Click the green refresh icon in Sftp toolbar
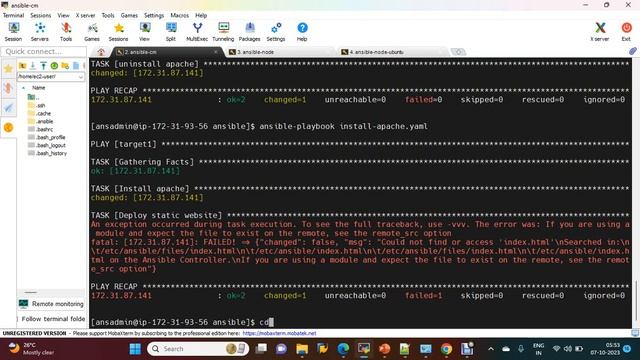This screenshot has height=360, width=640. point(54,66)
